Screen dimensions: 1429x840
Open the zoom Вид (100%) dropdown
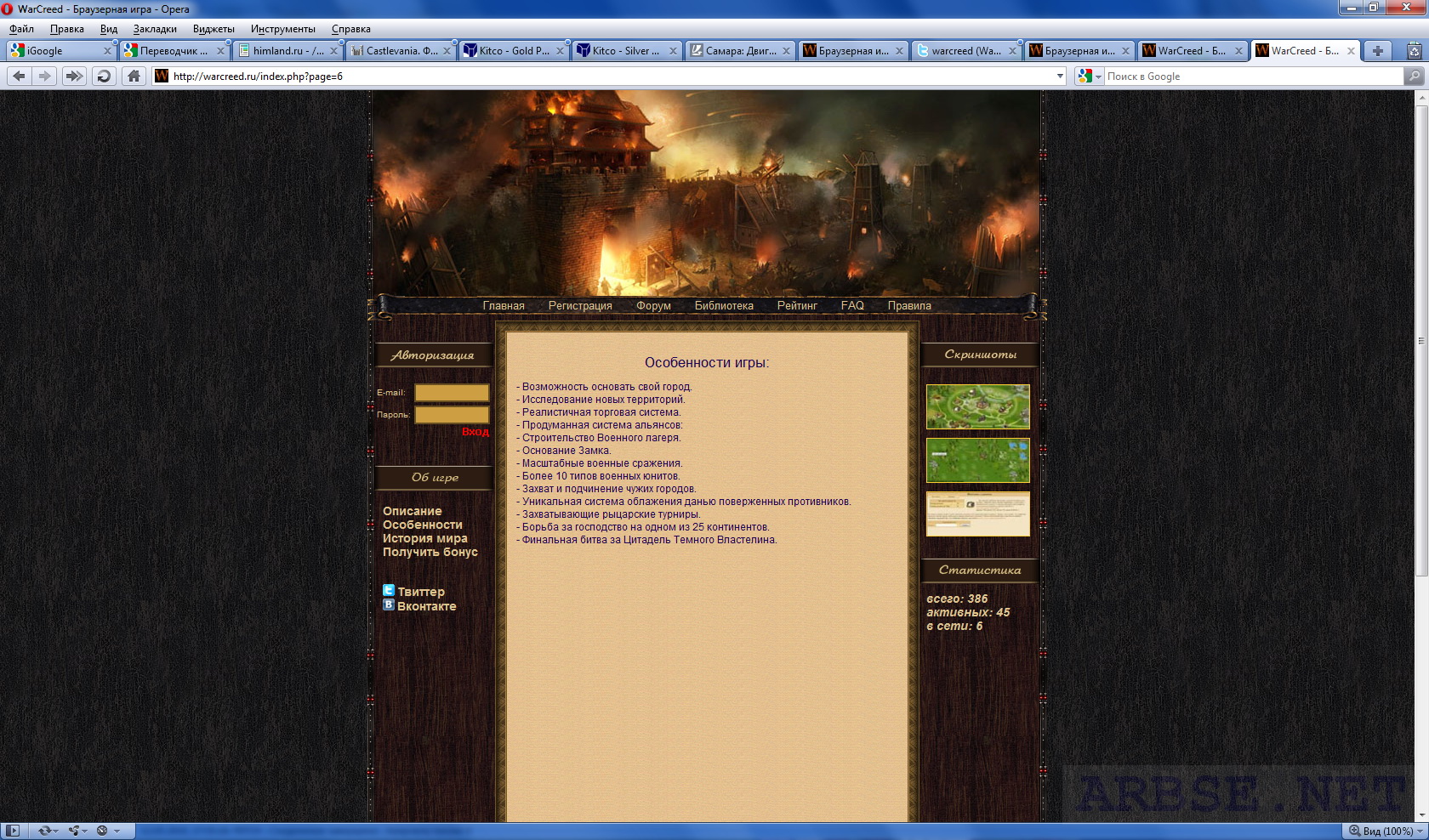tap(1386, 831)
